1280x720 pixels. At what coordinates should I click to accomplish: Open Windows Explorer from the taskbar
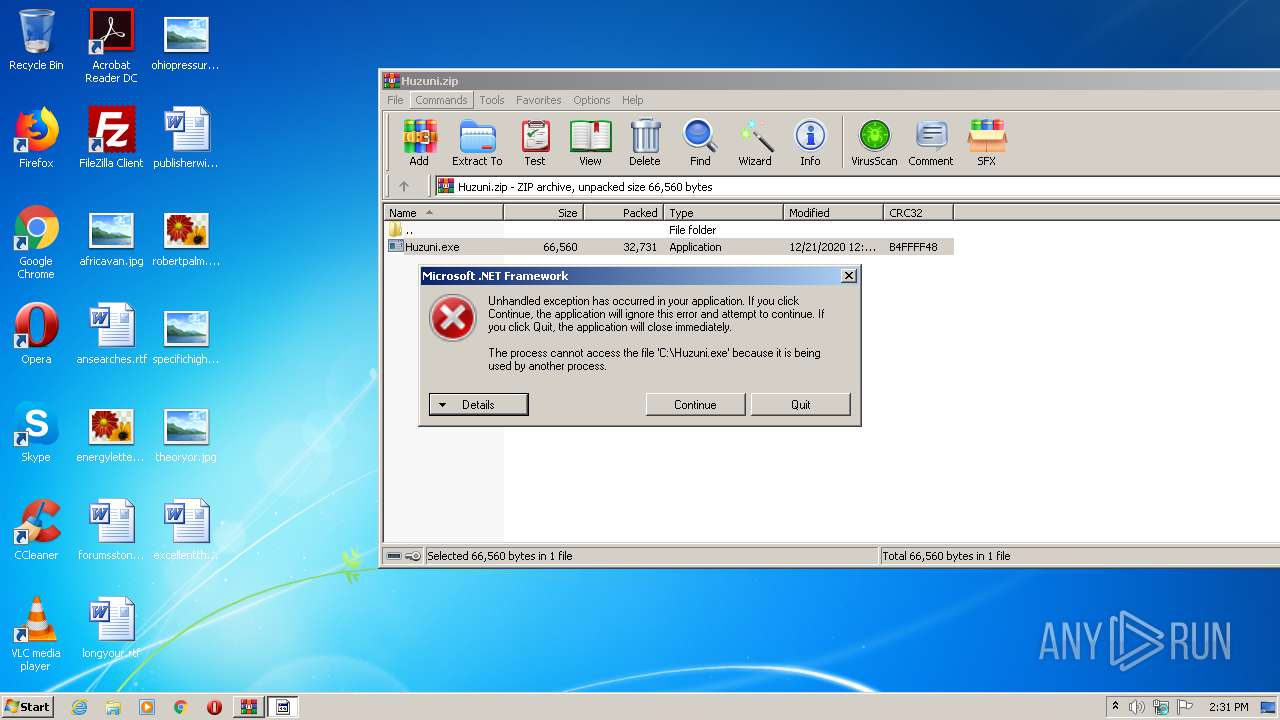[113, 707]
